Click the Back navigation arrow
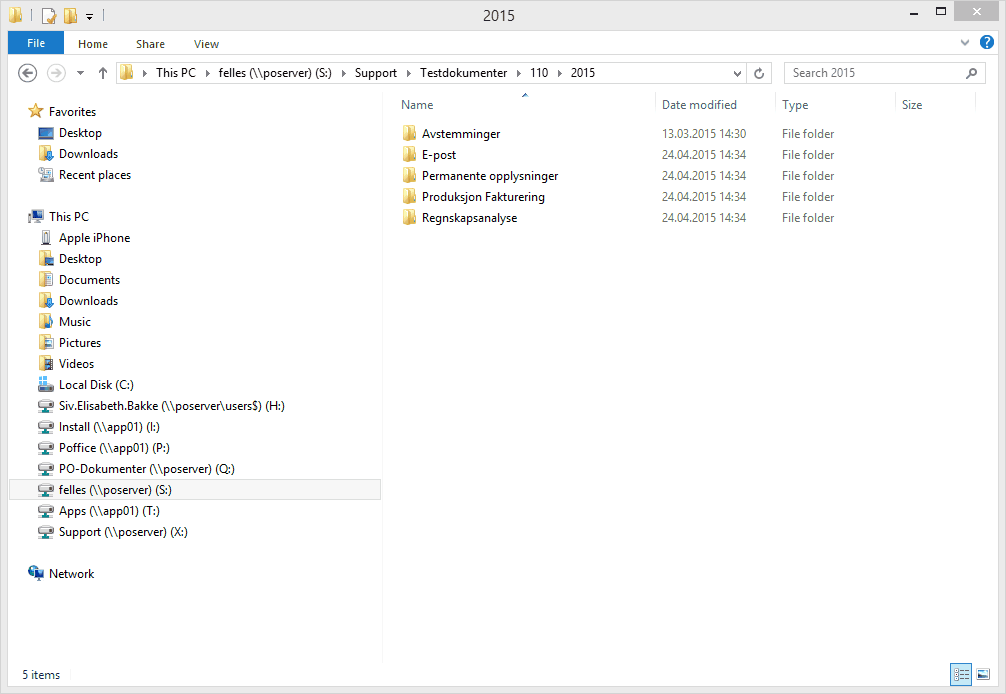This screenshot has width=1006, height=694. tap(28, 73)
